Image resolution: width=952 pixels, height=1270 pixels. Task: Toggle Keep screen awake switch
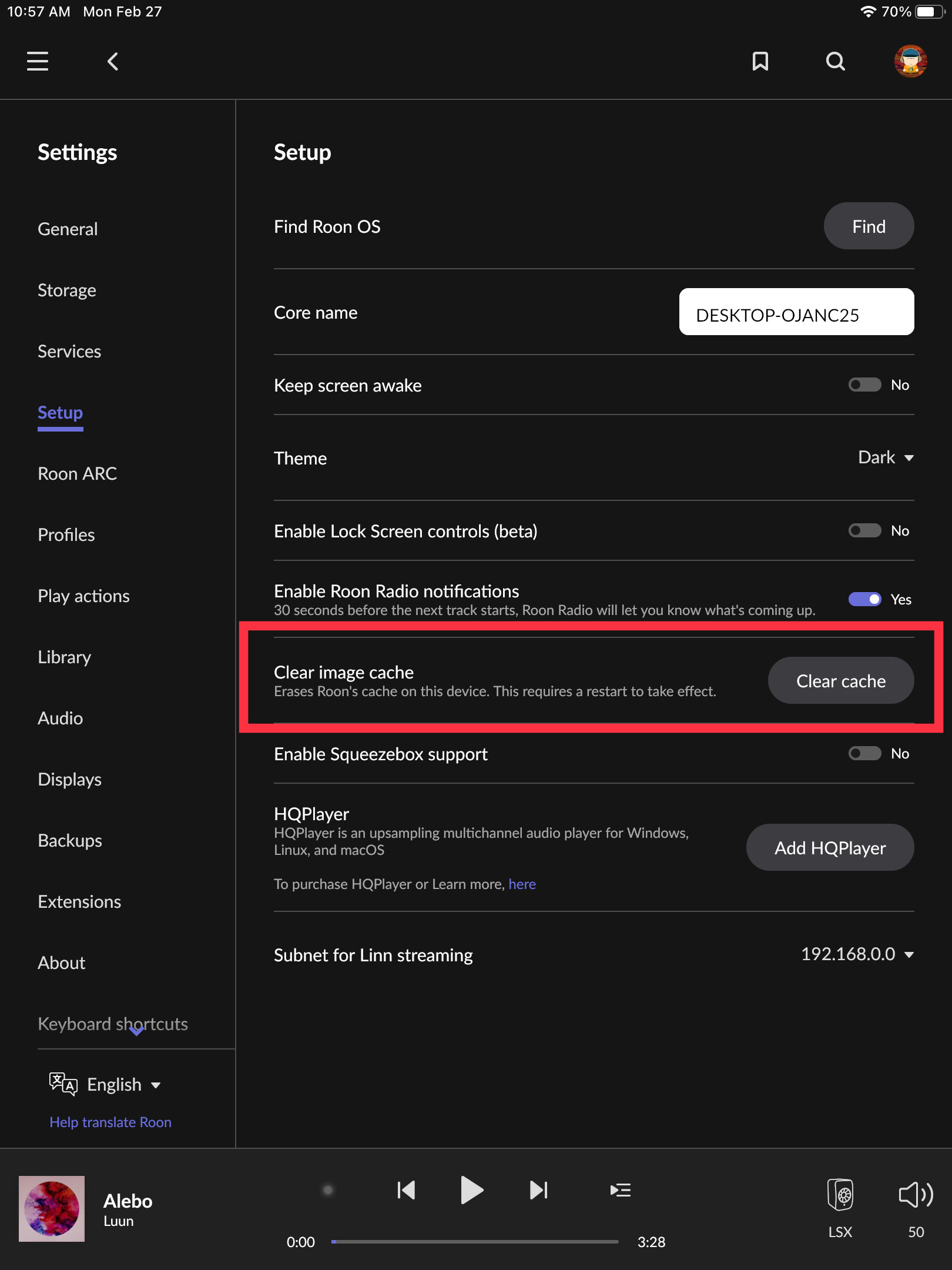[x=865, y=385]
